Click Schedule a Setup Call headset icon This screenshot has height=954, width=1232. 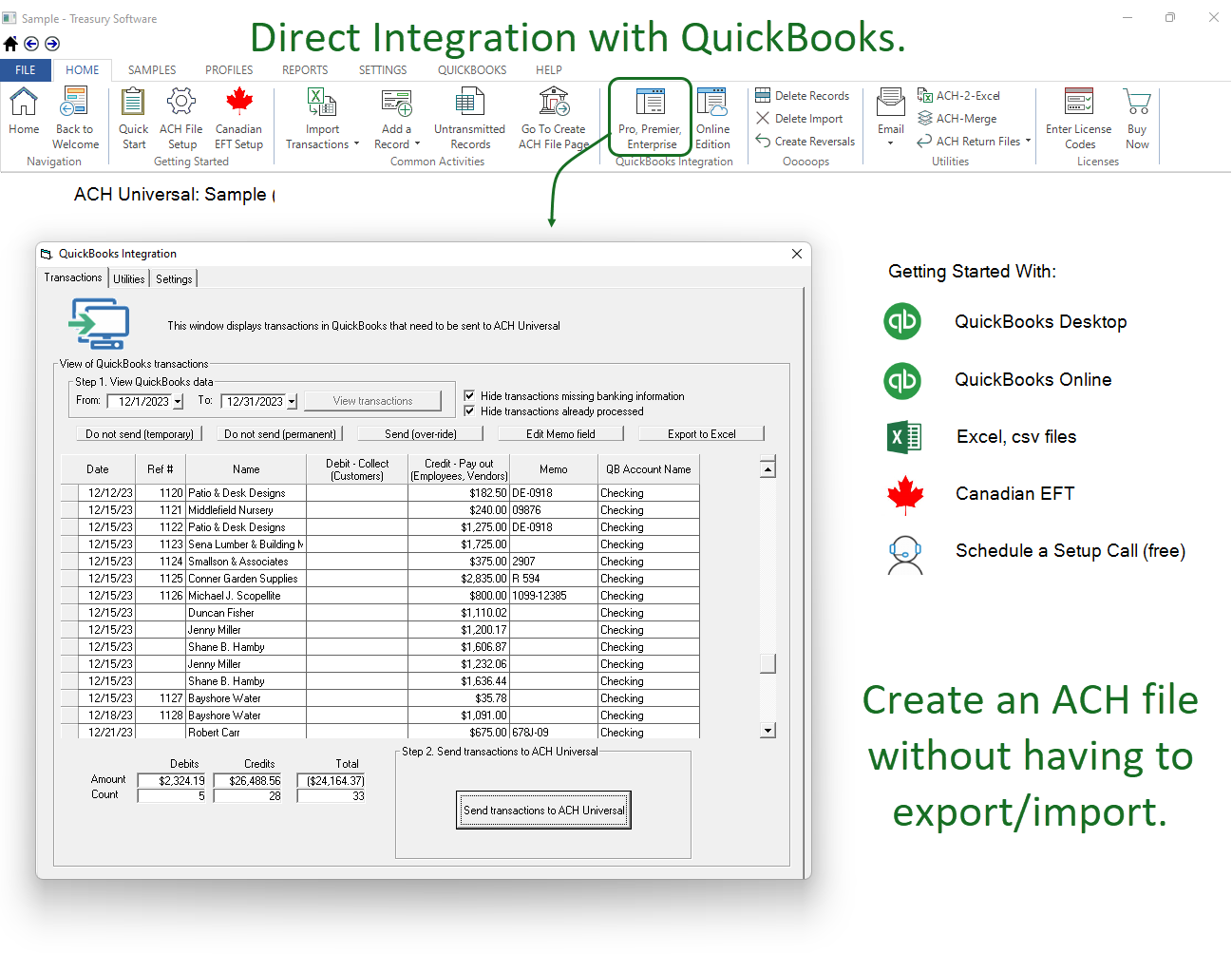[x=905, y=555]
